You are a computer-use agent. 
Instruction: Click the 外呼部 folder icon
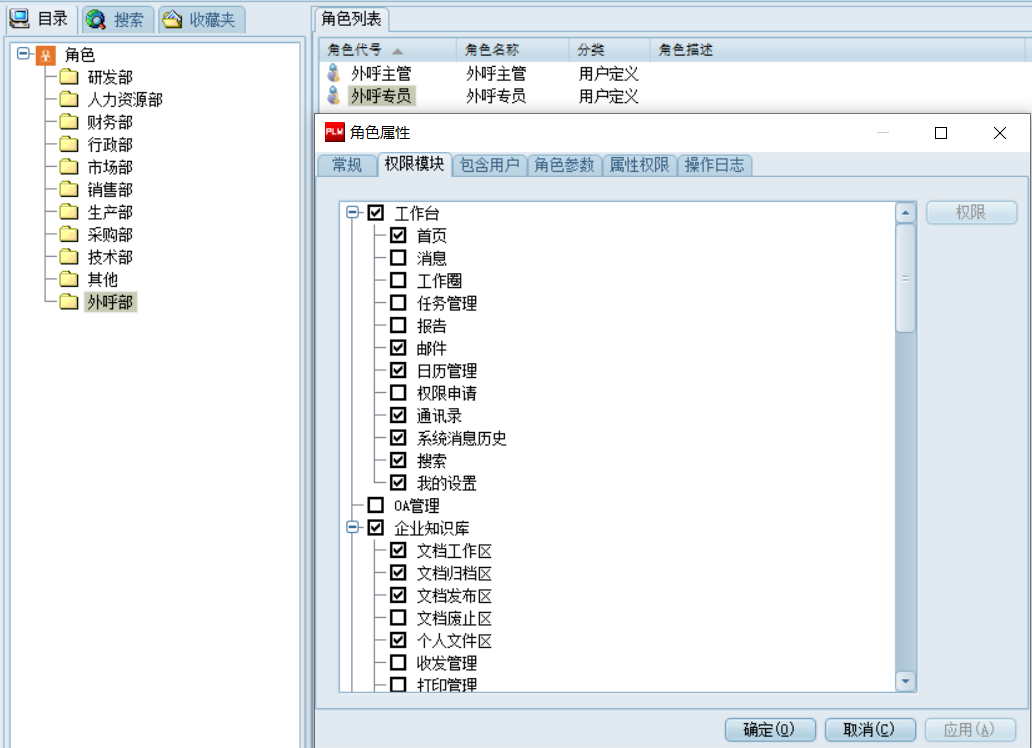pos(68,302)
